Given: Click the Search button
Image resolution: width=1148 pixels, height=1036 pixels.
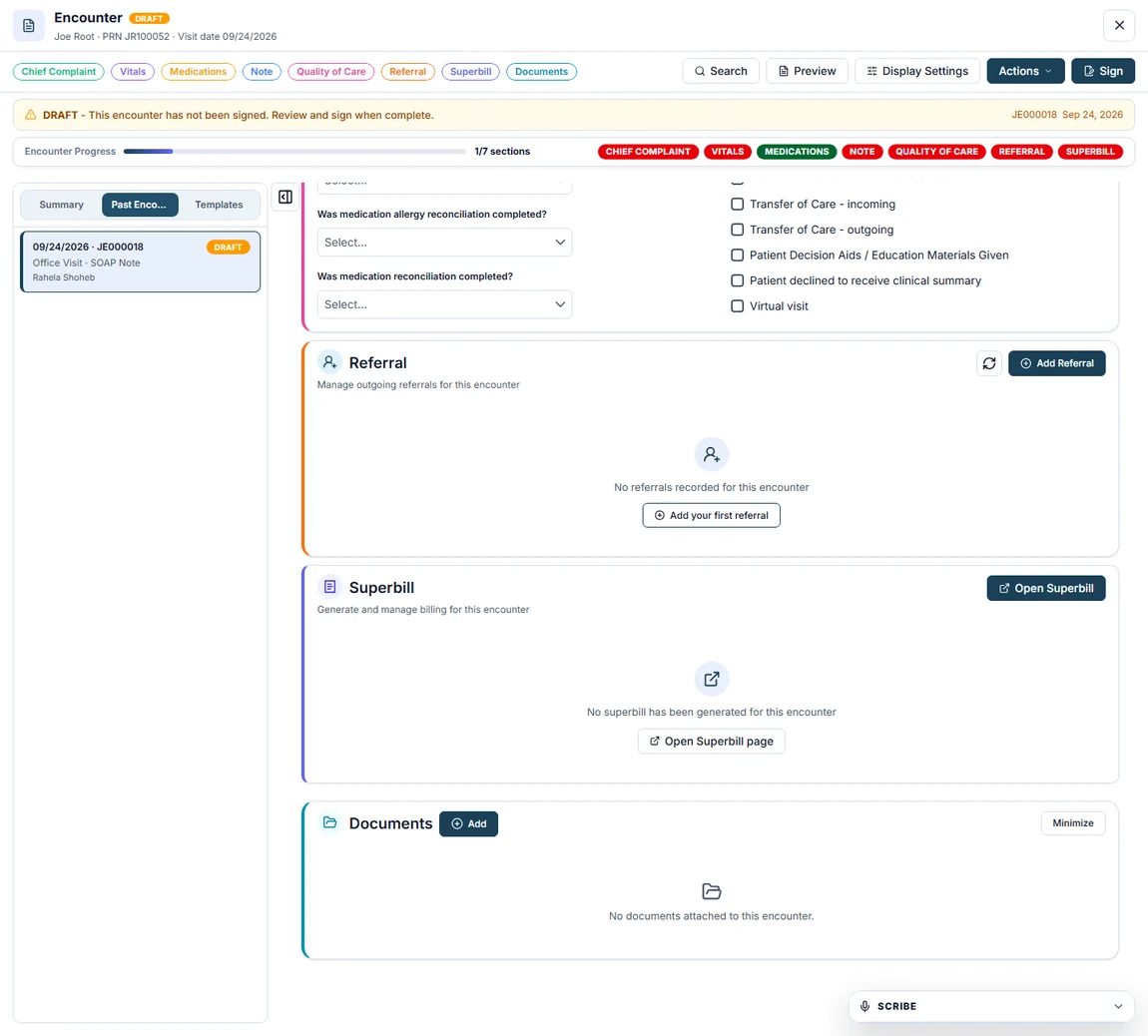Looking at the screenshot, I should [x=721, y=71].
